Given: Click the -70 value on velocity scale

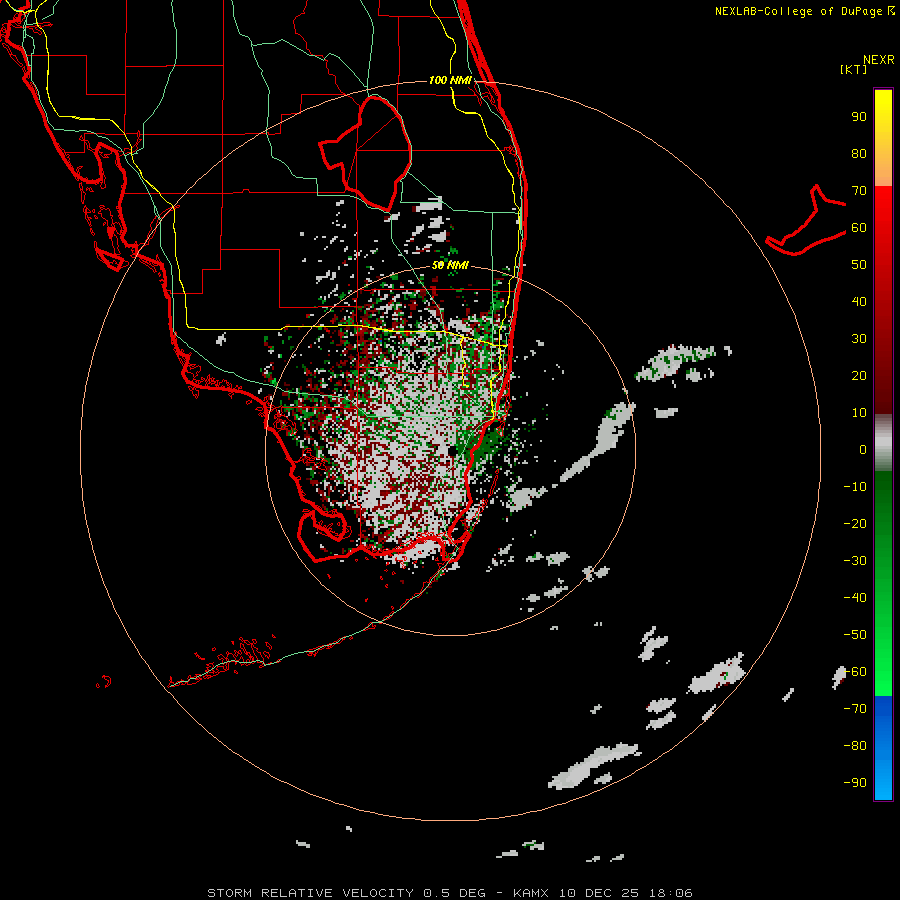Looking at the screenshot, I should [855, 708].
